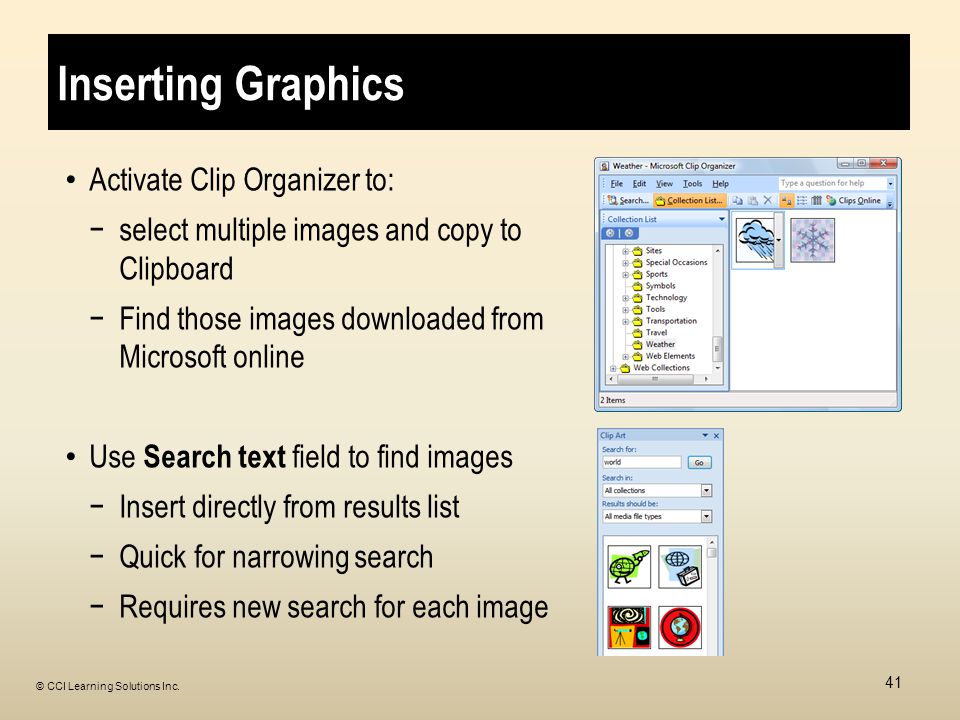Open the help question box dropdown arrow
The height and width of the screenshot is (720, 960).
click(x=890, y=183)
